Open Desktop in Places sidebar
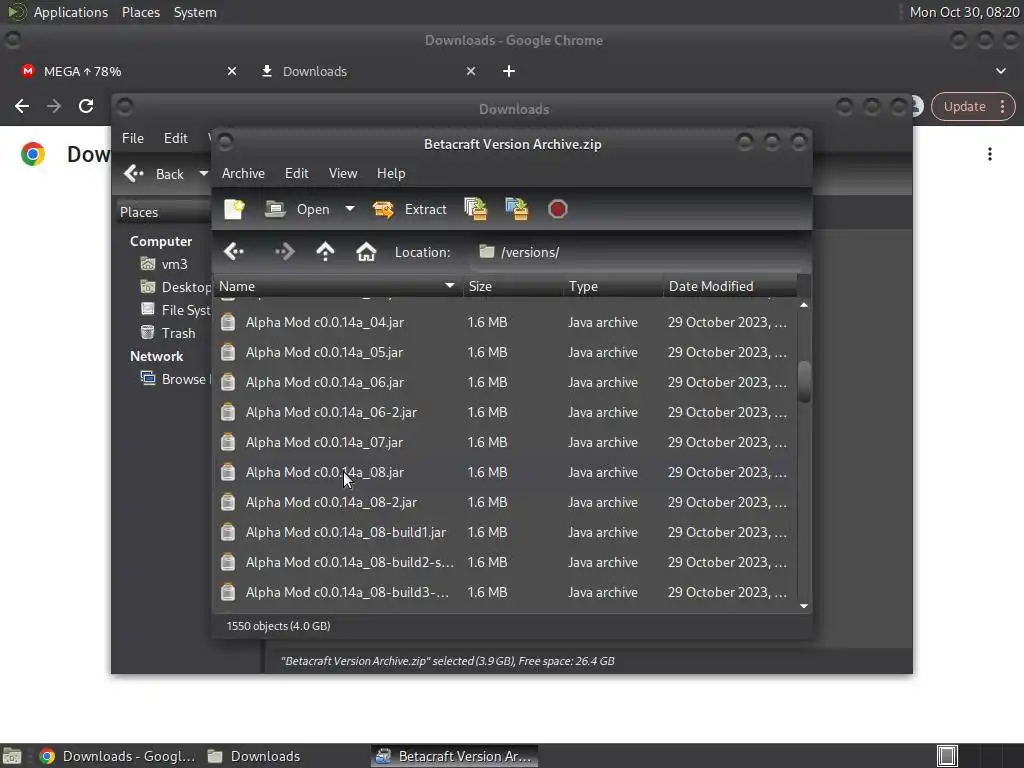This screenshot has width=1024, height=768. 175,287
